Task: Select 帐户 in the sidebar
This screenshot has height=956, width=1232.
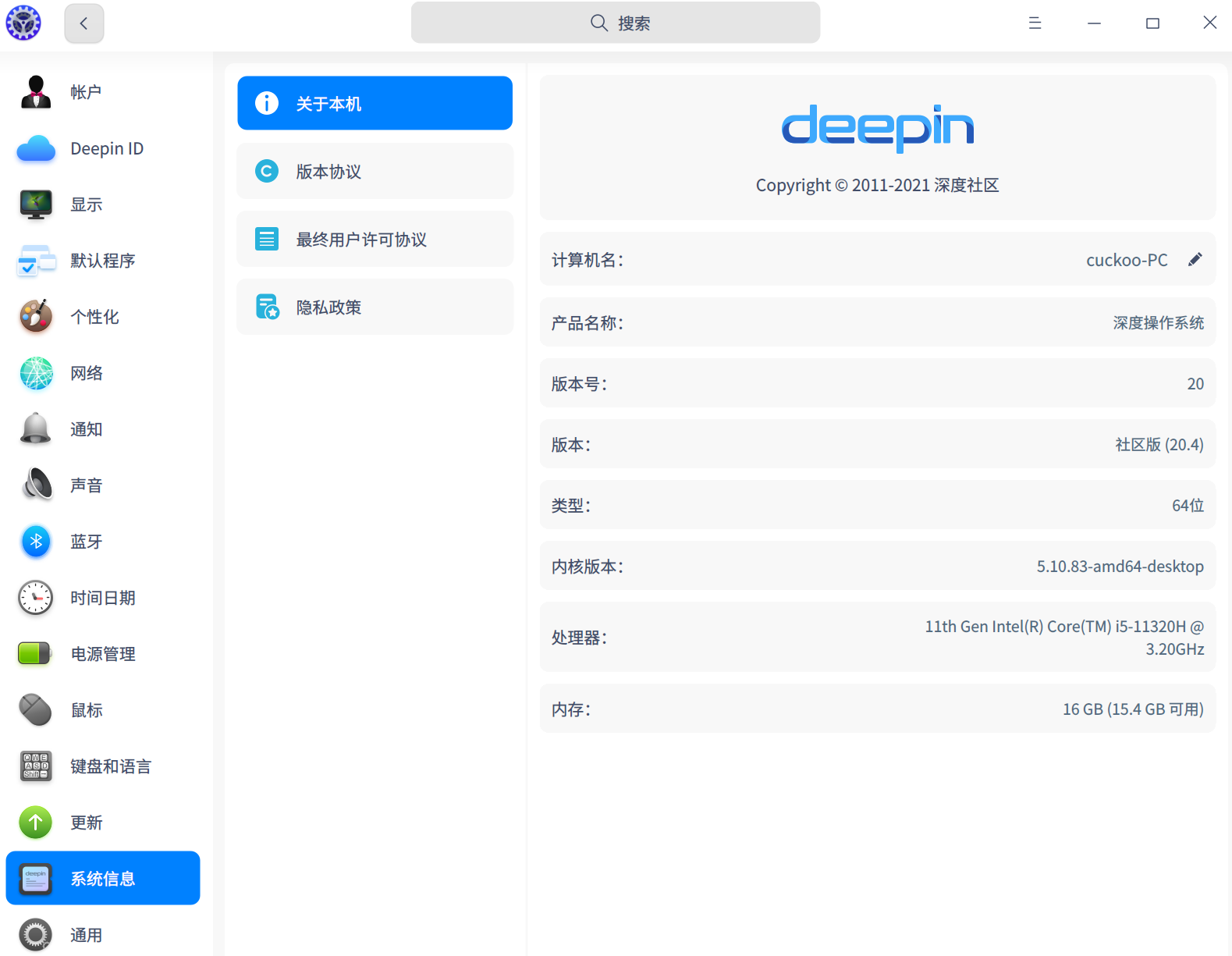Action: 103,92
